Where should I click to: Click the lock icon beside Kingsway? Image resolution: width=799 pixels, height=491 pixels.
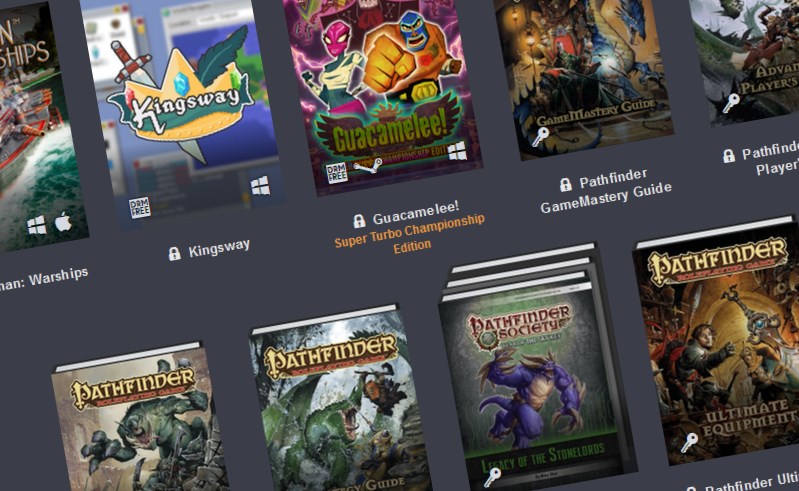point(174,253)
